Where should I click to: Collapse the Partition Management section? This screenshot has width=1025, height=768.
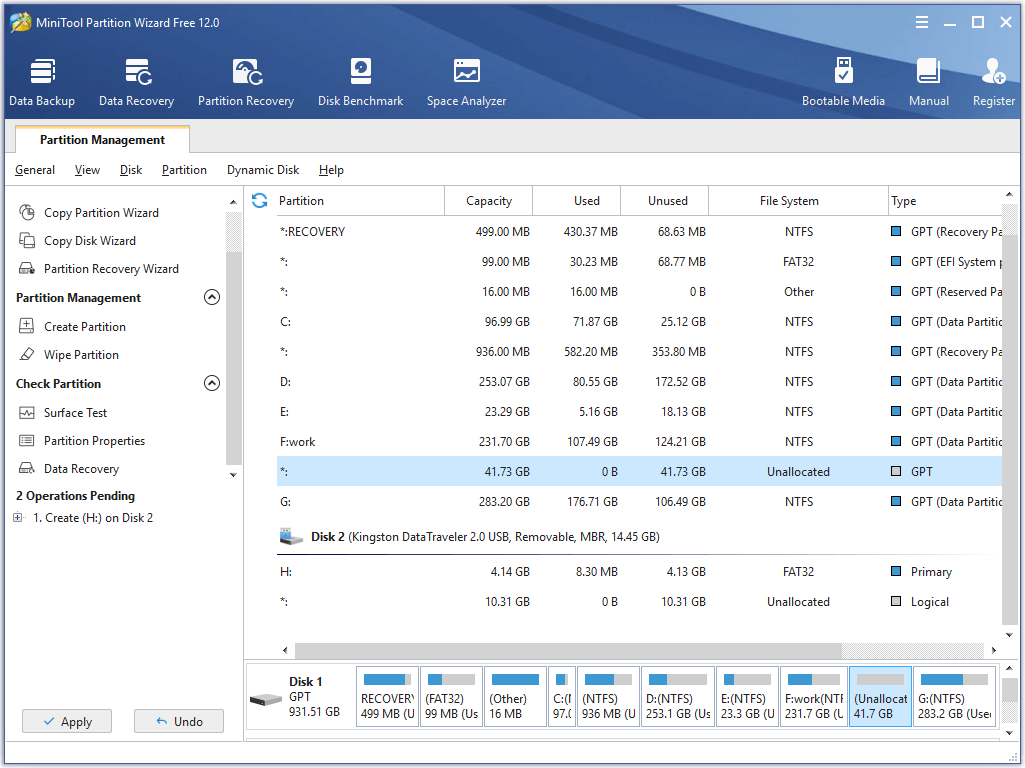point(211,297)
